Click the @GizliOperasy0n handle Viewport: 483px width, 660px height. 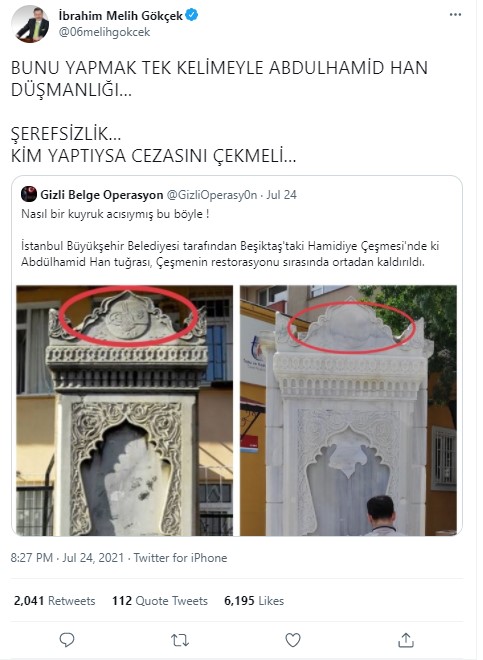point(212,195)
